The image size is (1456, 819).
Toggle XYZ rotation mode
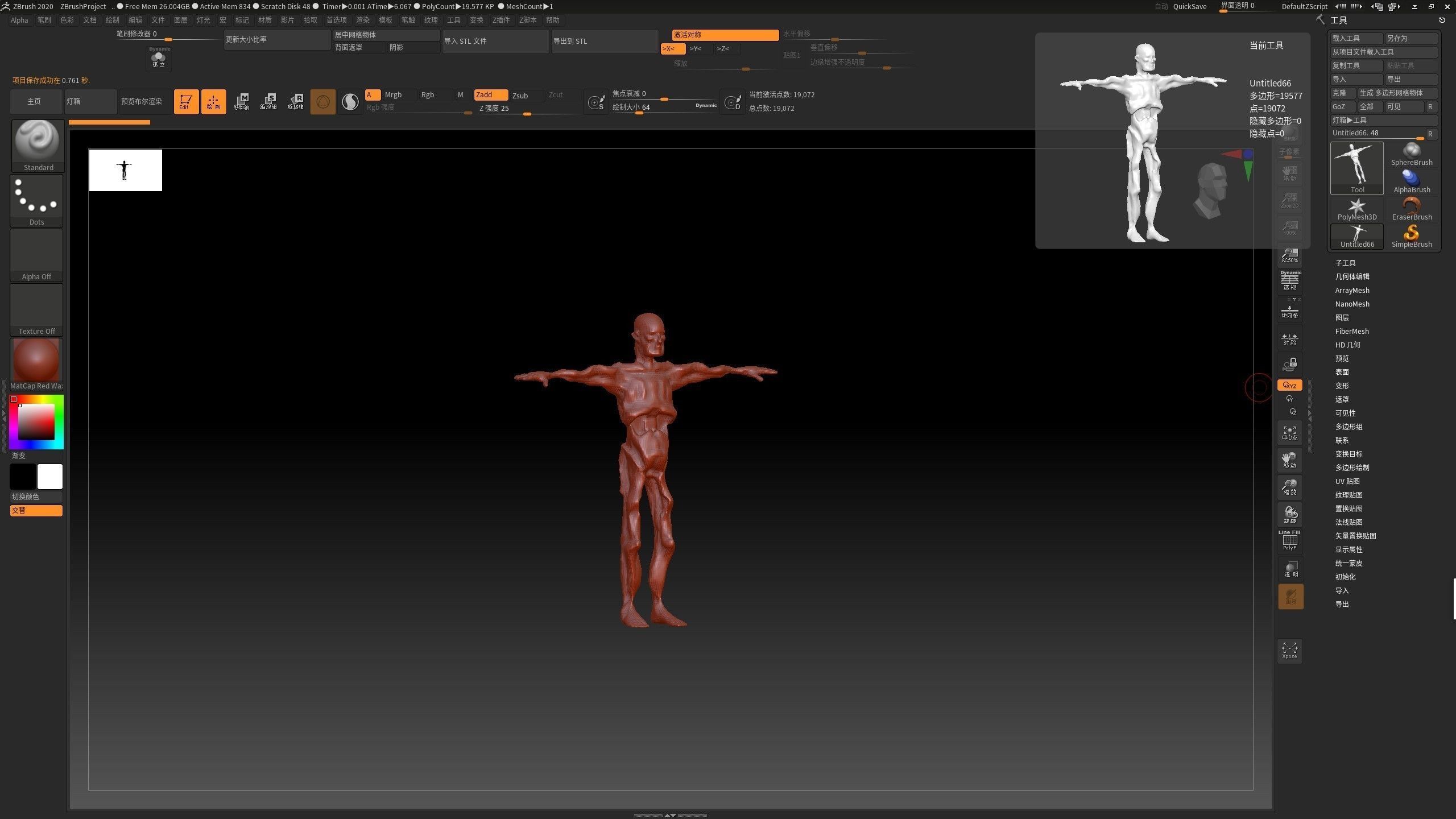(1290, 386)
